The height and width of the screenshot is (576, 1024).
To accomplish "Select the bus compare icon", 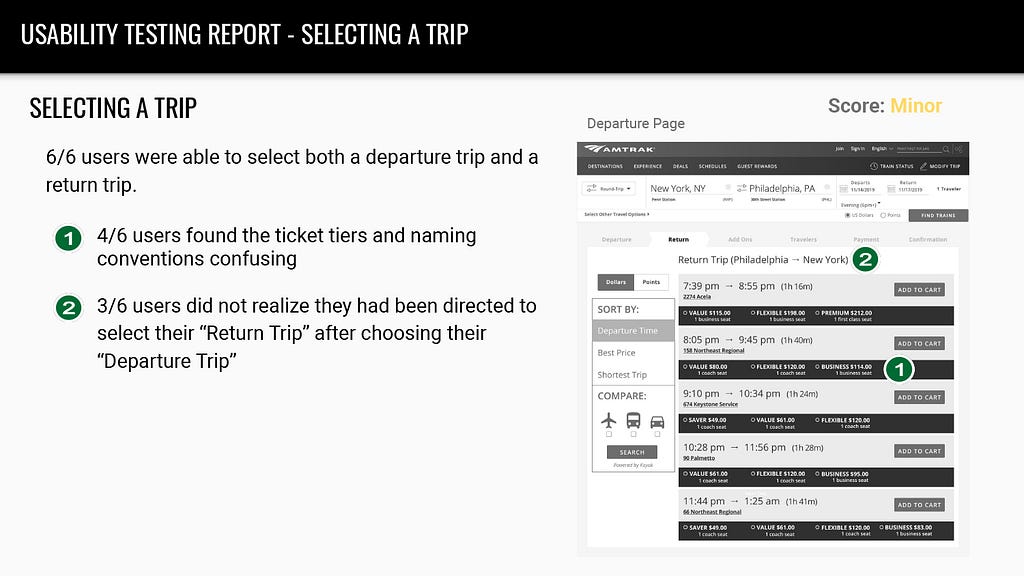I will tap(633, 420).
